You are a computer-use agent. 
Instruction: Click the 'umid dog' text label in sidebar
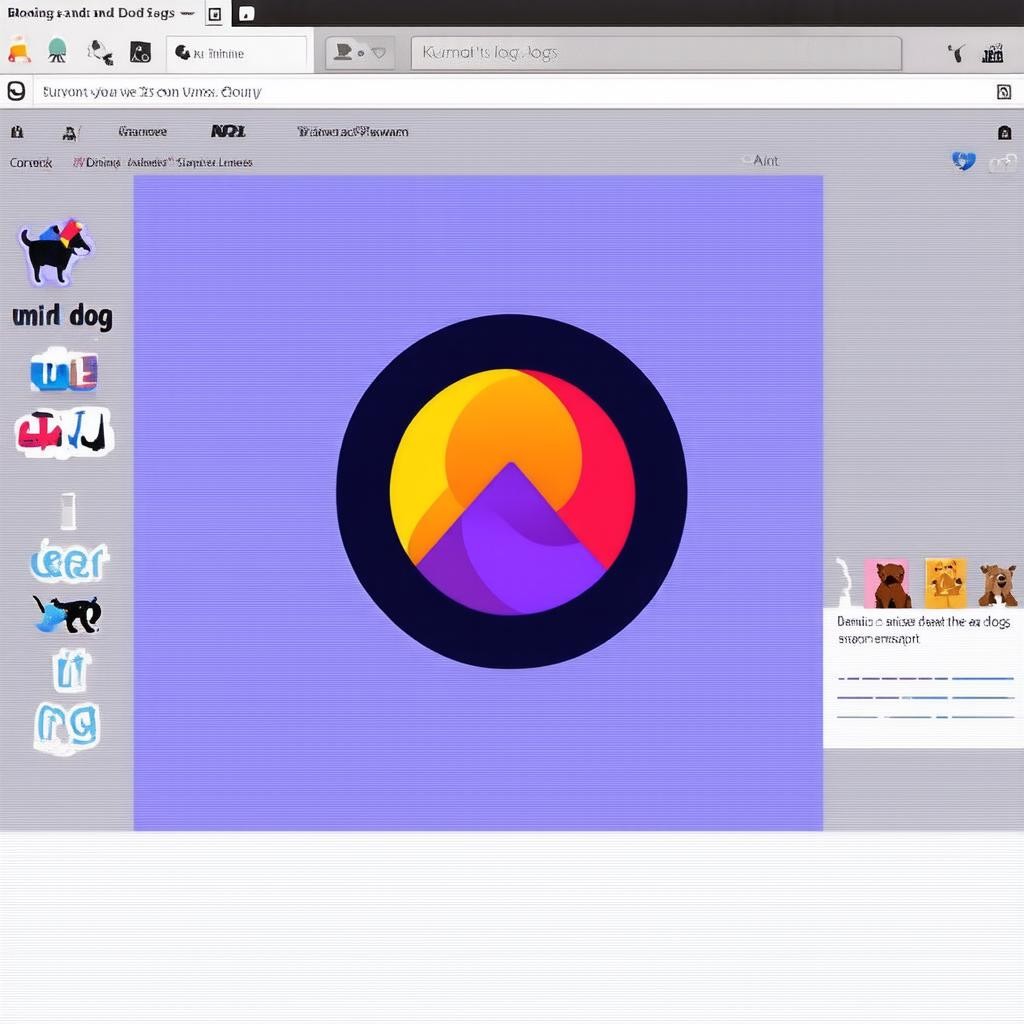[x=62, y=317]
